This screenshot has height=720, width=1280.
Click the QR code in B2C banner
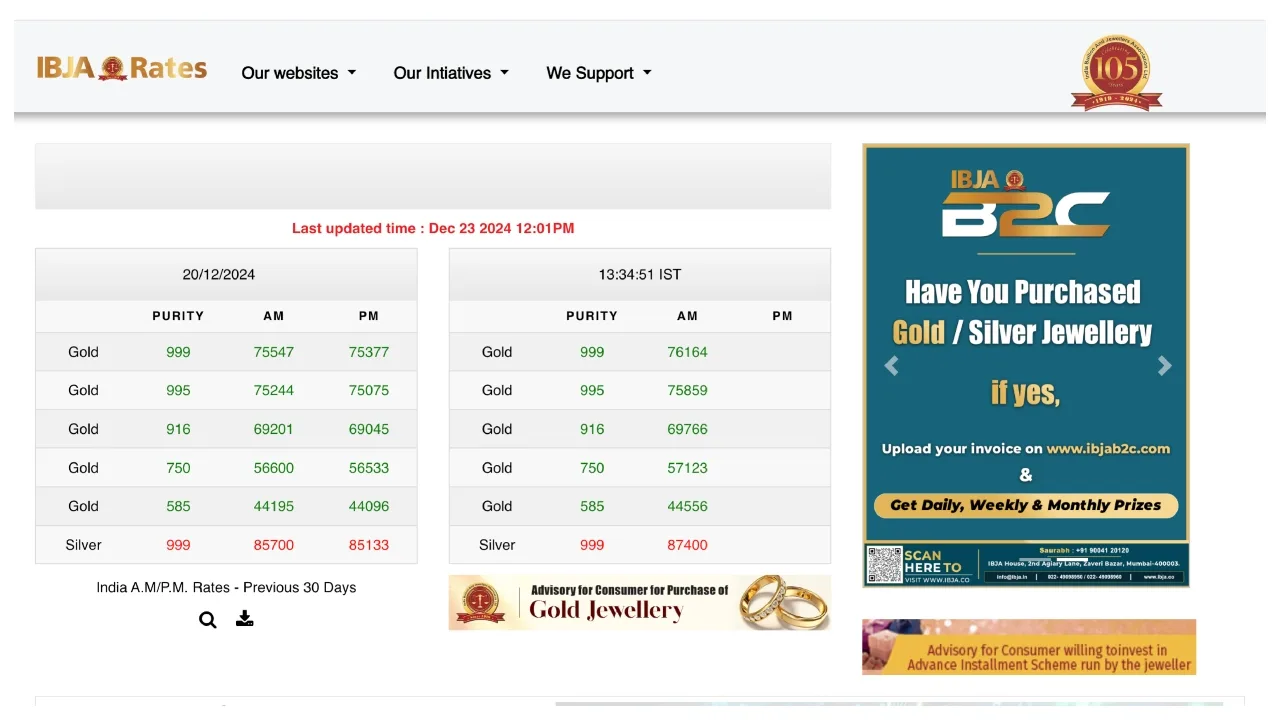coord(884,565)
